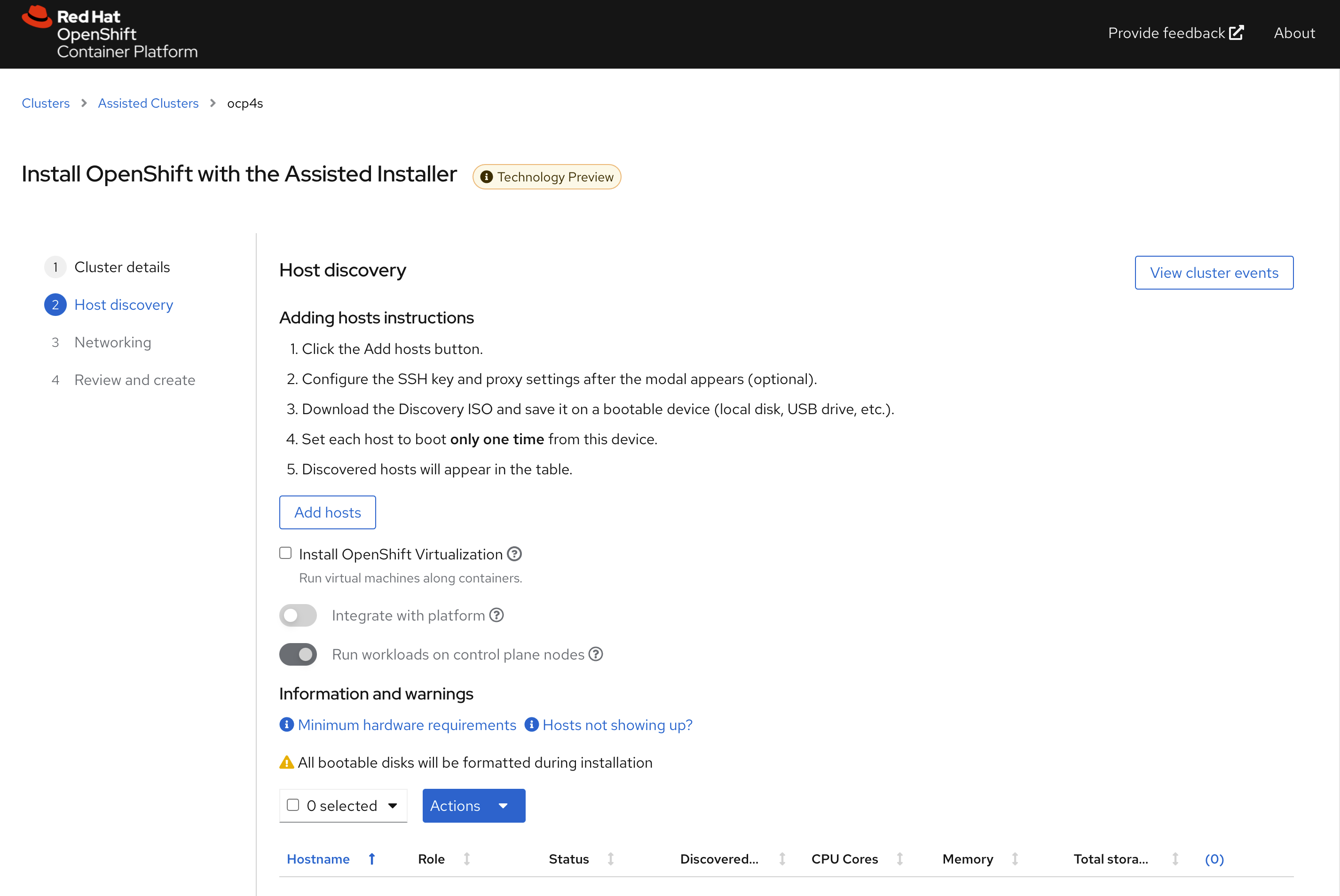
Task: Click sort icon on the Status column
Action: (611, 858)
